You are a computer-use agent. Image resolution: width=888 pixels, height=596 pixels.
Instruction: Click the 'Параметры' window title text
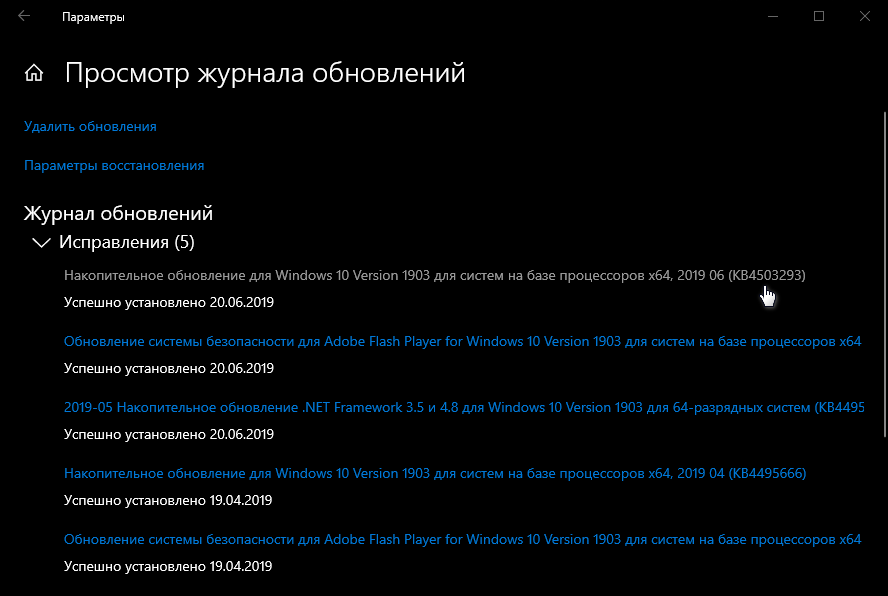(93, 17)
